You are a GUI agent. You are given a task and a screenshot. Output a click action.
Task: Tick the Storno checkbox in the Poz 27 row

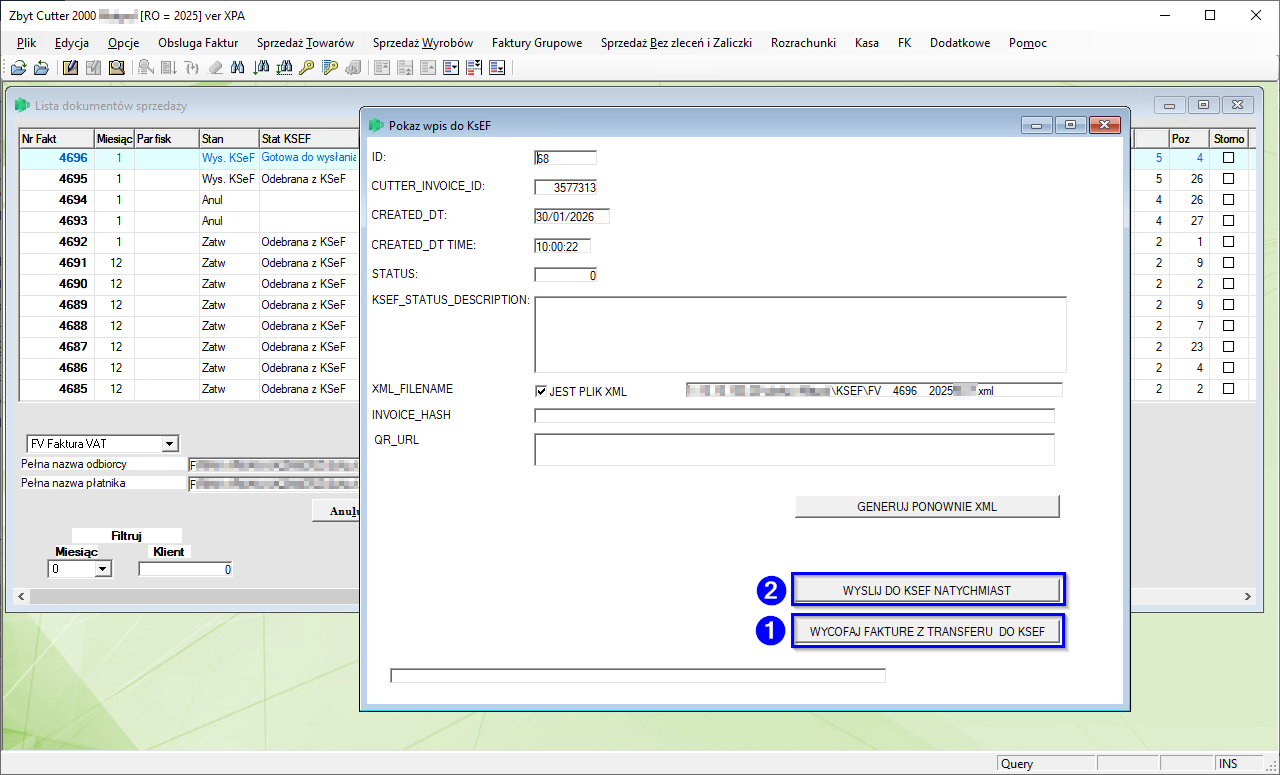tap(1228, 221)
